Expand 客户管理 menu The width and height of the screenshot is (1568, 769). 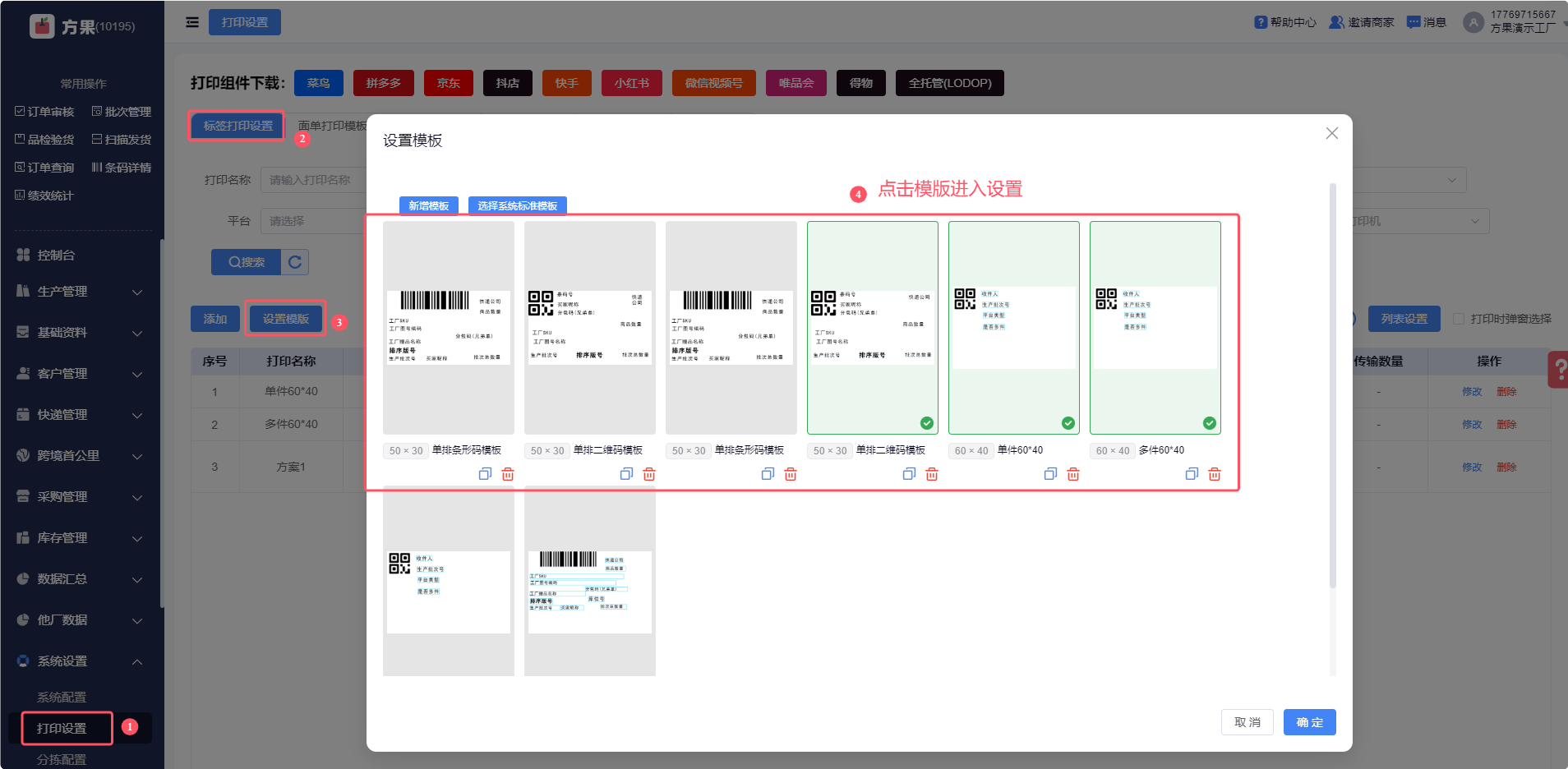pyautogui.click(x=80, y=374)
